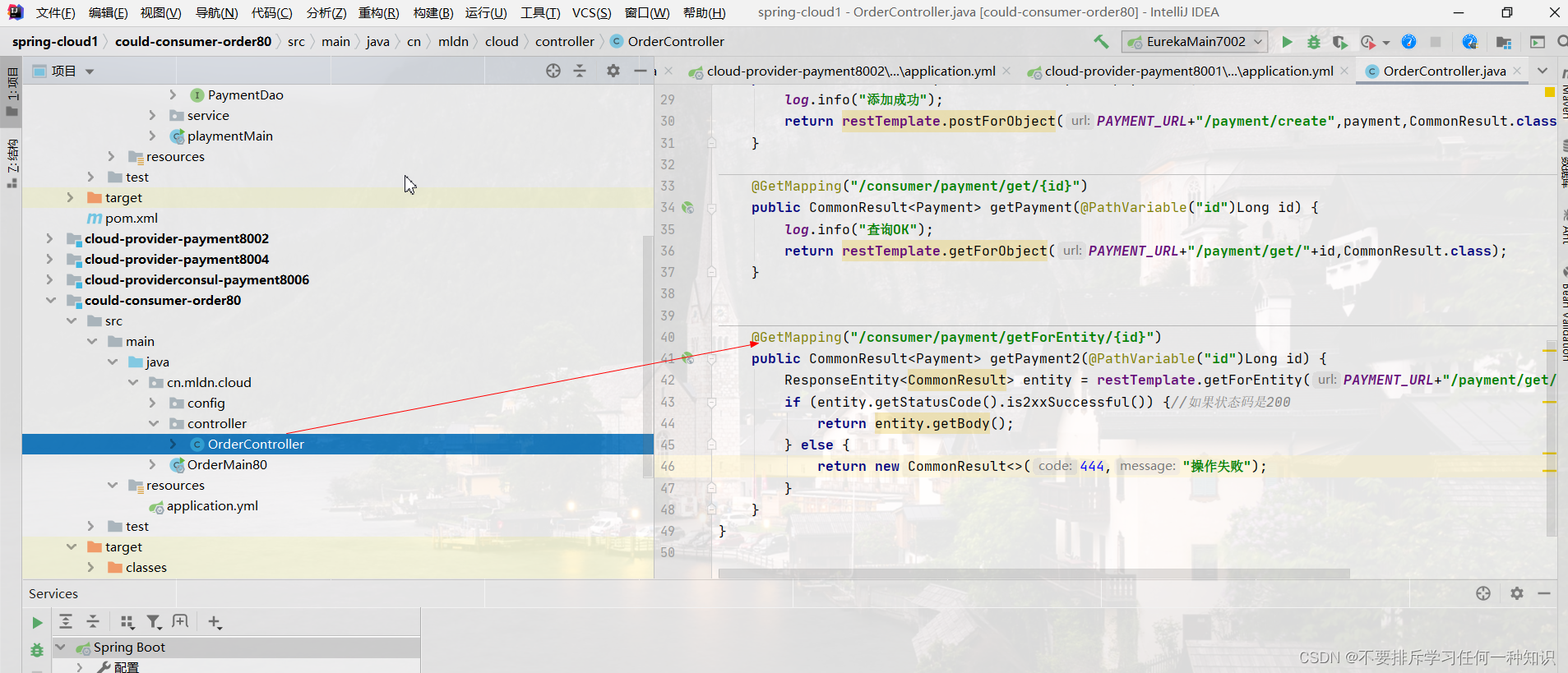Open in new tab icon in Services
1568x673 pixels.
click(x=180, y=622)
